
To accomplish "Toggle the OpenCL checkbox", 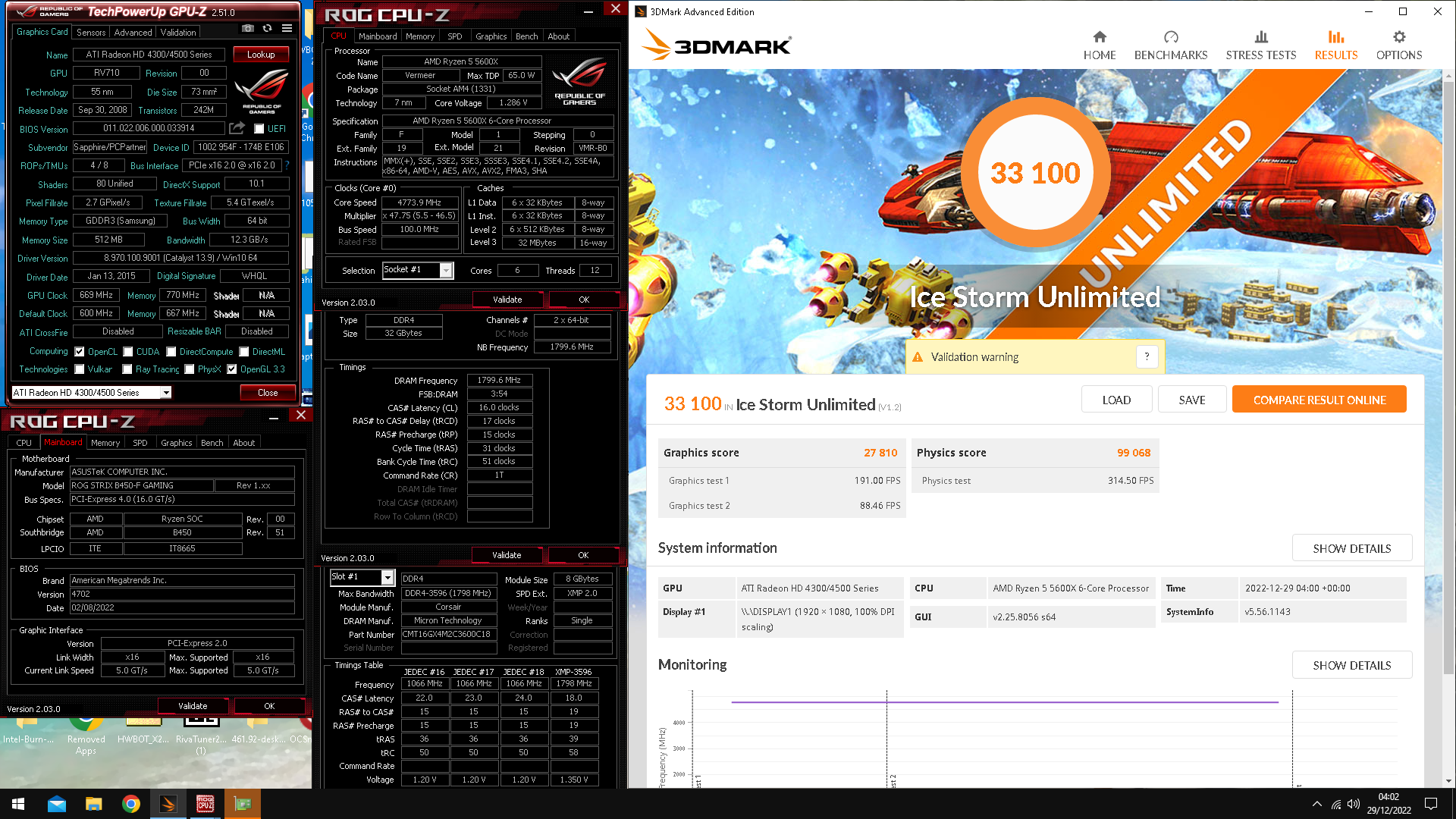I will 79,352.
